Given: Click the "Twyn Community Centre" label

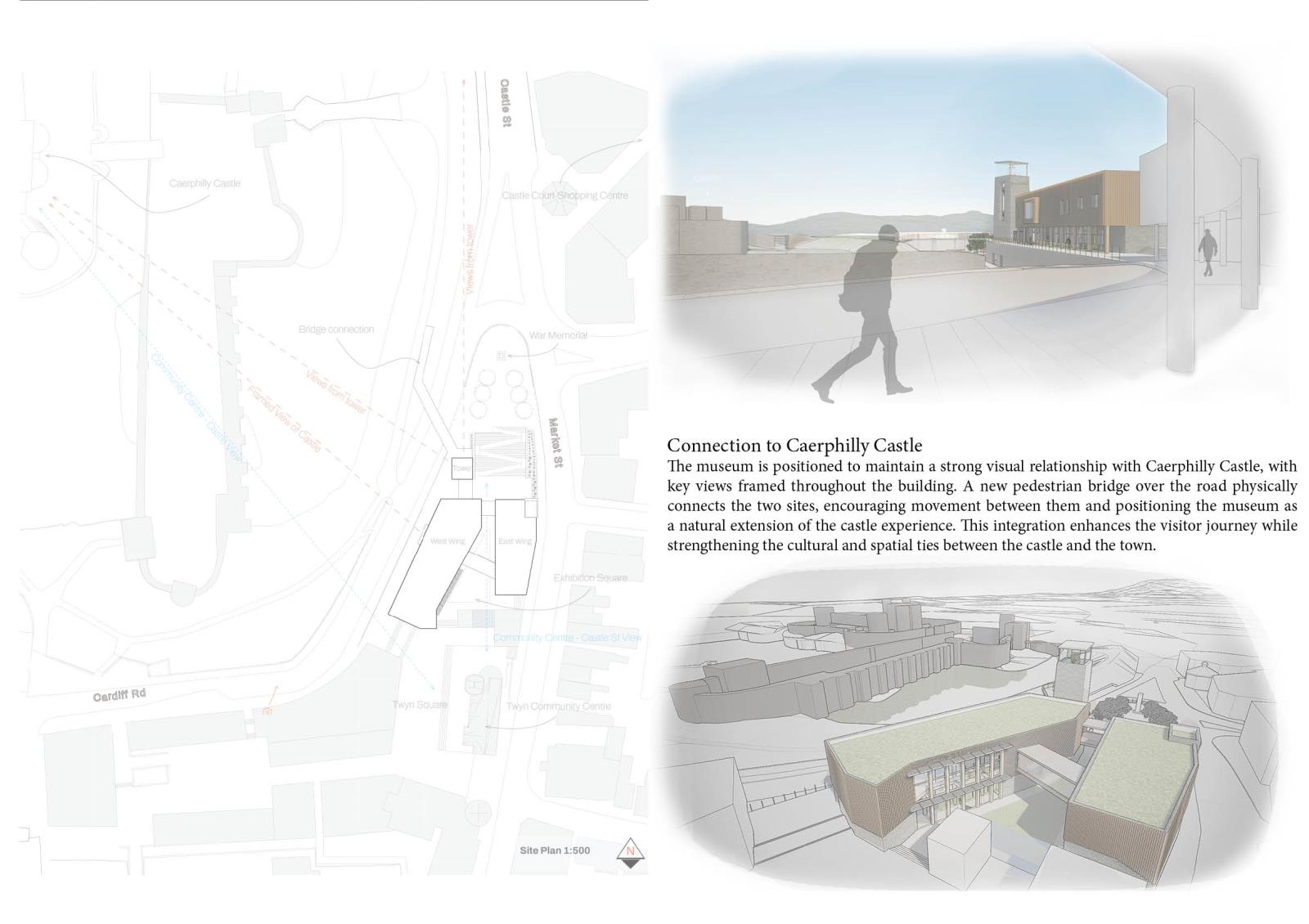Looking at the screenshot, I should point(558,706).
